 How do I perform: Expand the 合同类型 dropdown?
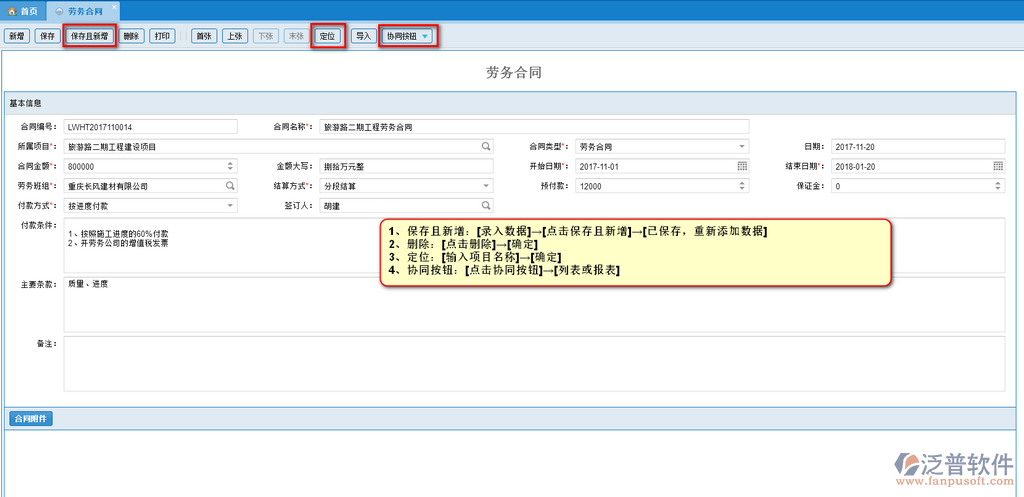742,146
